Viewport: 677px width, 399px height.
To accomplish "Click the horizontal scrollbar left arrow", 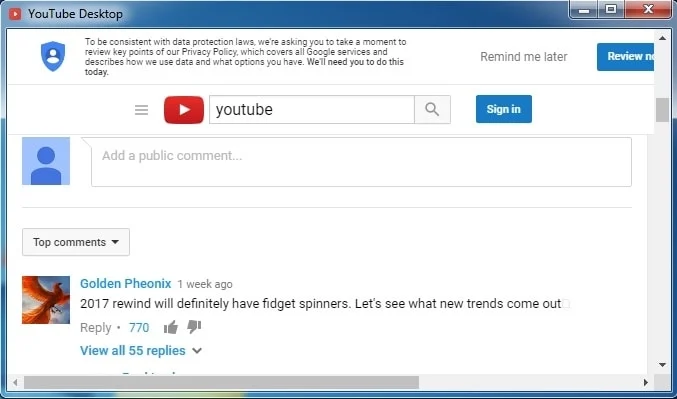I will 15,382.
